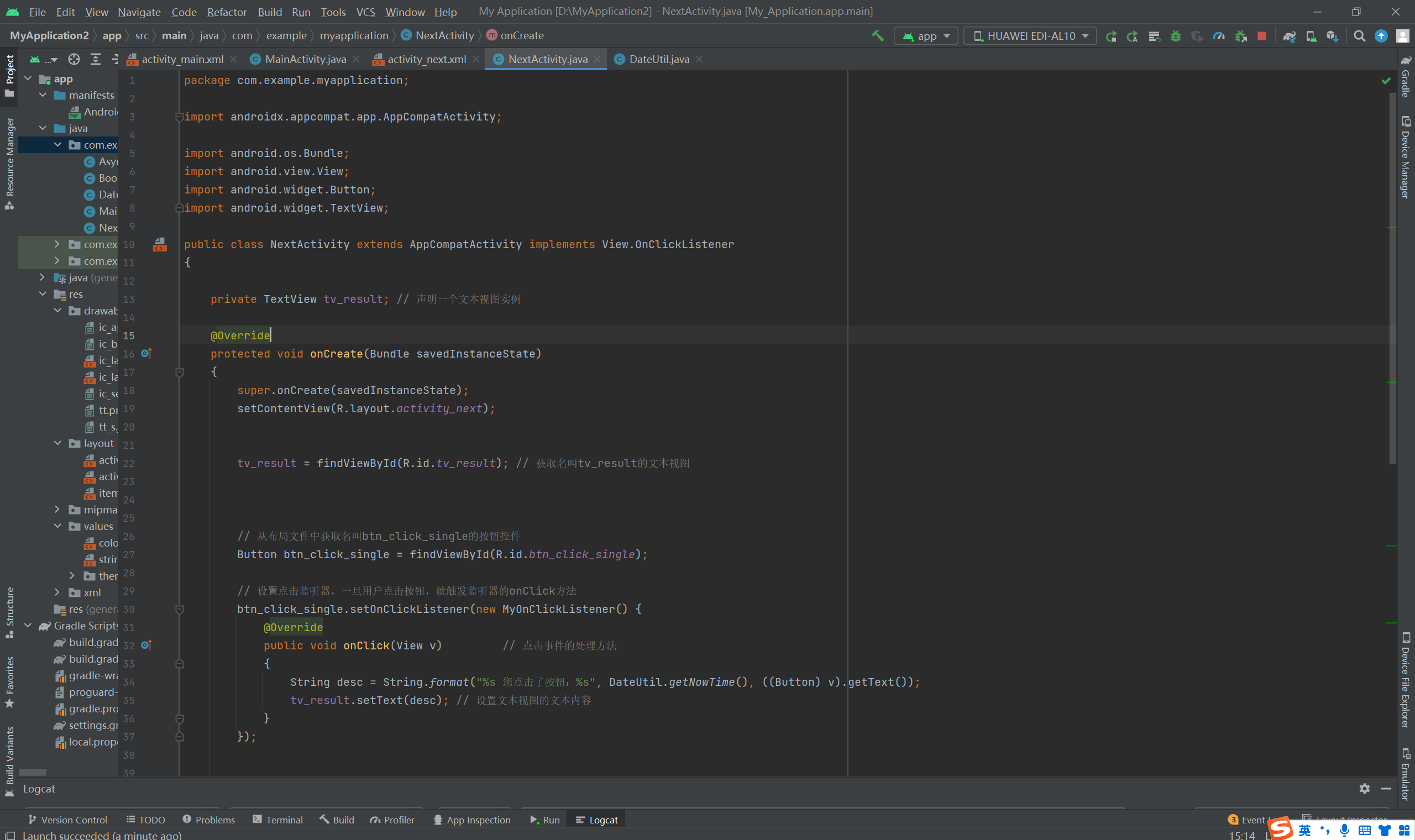
Task: Open the HUAWEI EDI-AL10 device dropdown
Action: pyautogui.click(x=1030, y=36)
